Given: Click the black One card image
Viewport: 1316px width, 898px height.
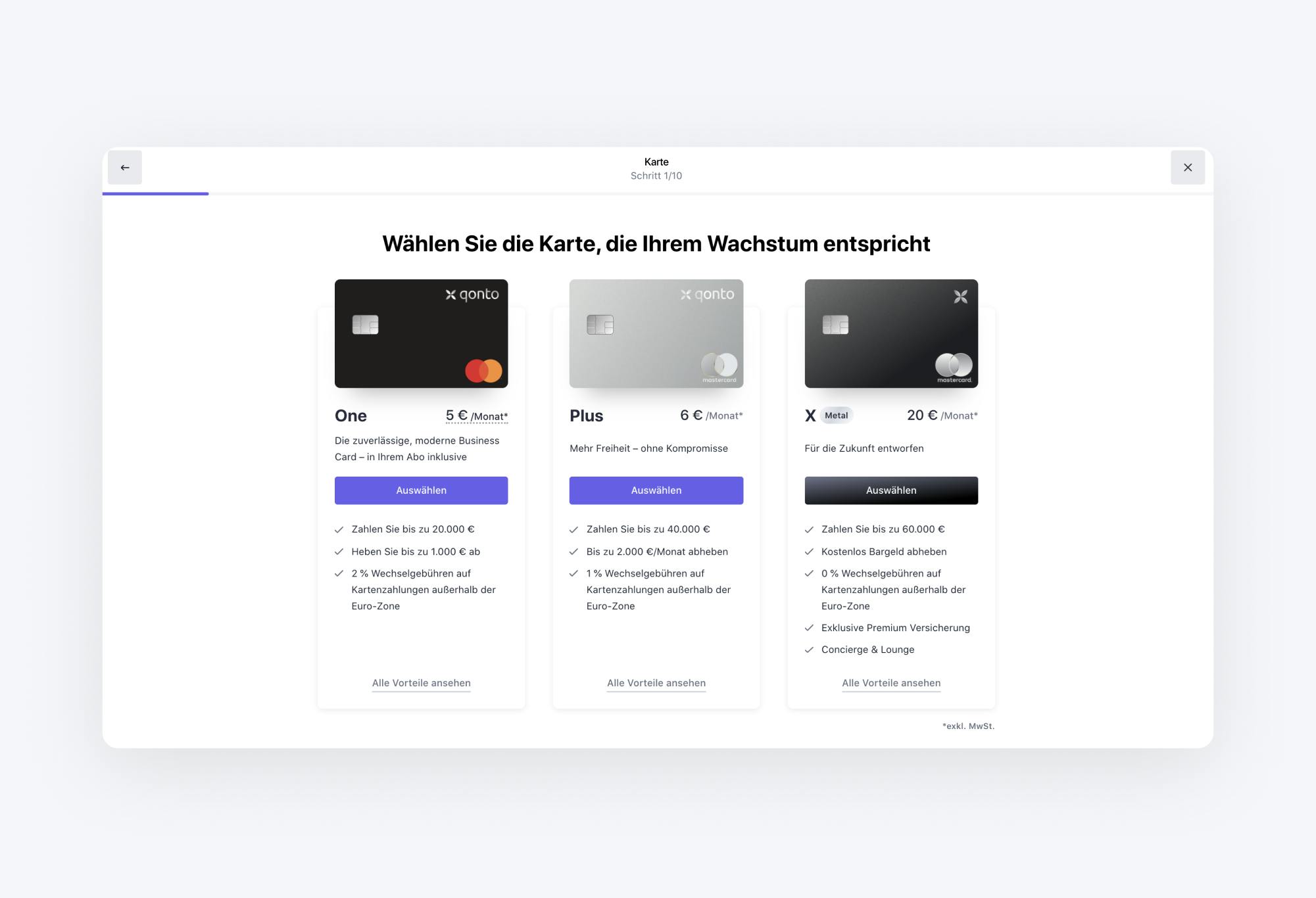Looking at the screenshot, I should click(x=421, y=333).
